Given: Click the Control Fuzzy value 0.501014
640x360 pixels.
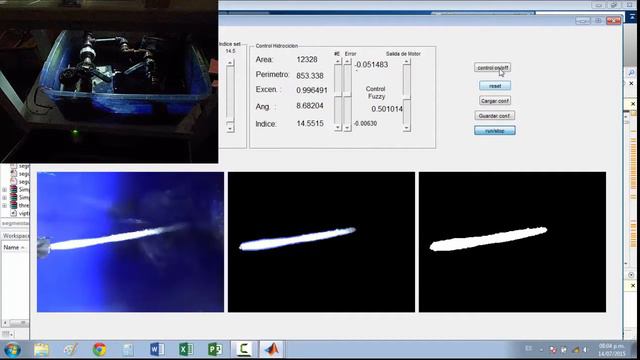Looking at the screenshot, I should (x=387, y=109).
